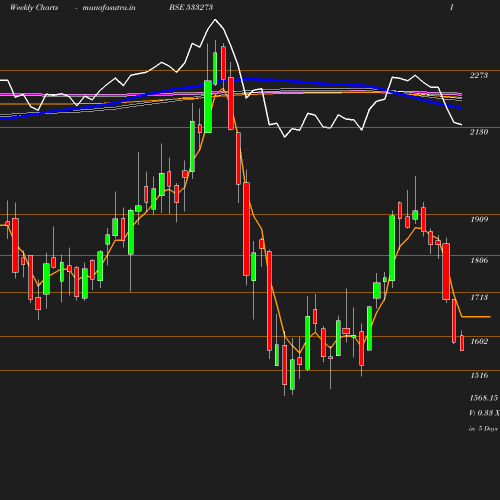Viewport: 500px width, 500px height.
Task: Click the peak of the white indicator line
Action: 215,20
